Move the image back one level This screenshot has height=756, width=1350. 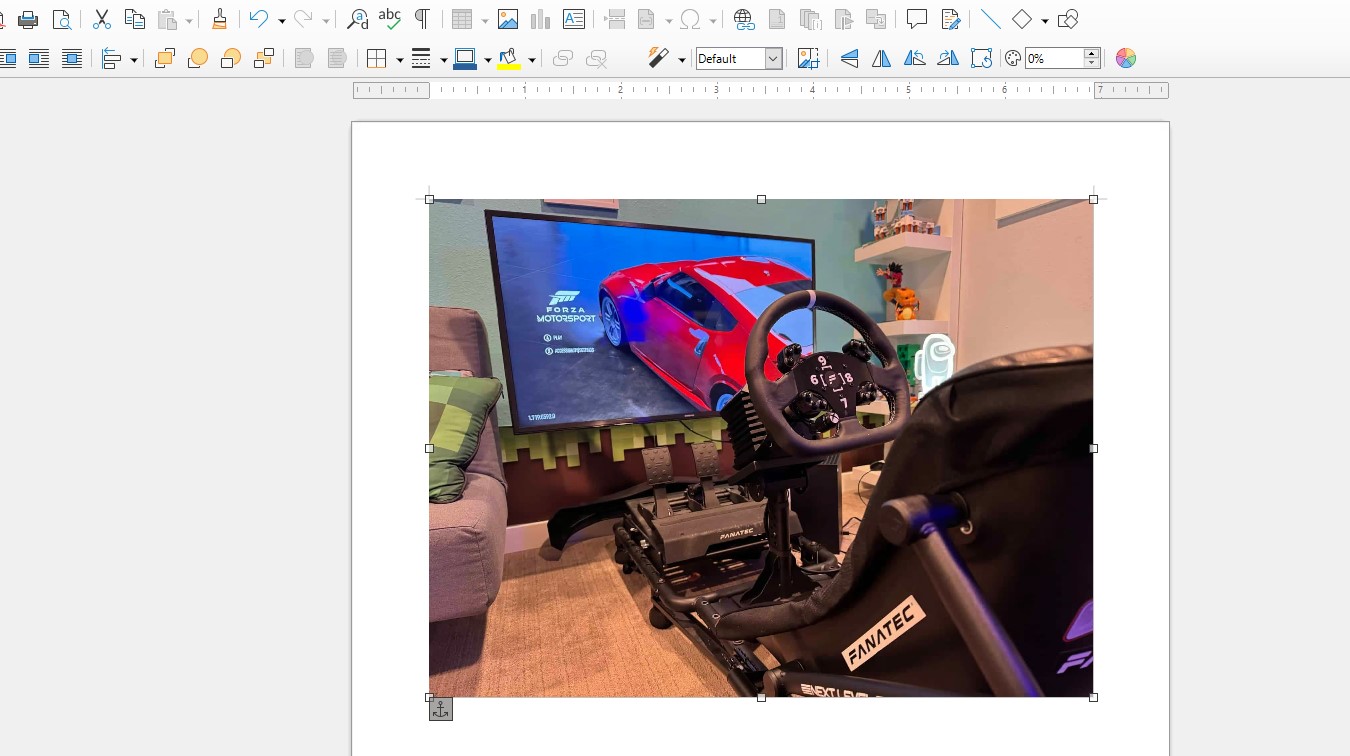coord(231,59)
